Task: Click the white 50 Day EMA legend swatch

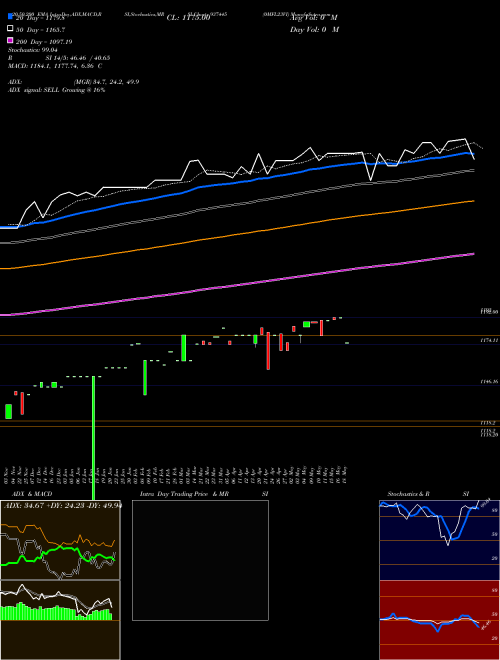Action: coord(11,28)
